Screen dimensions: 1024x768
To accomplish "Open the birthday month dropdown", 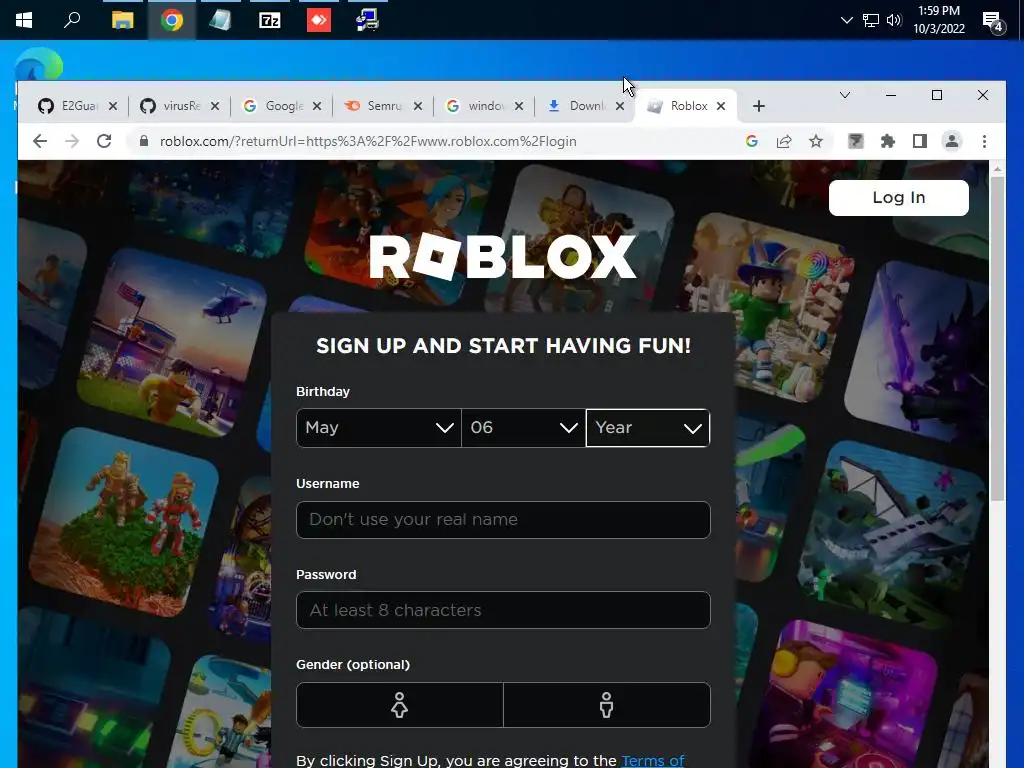I will point(379,428).
